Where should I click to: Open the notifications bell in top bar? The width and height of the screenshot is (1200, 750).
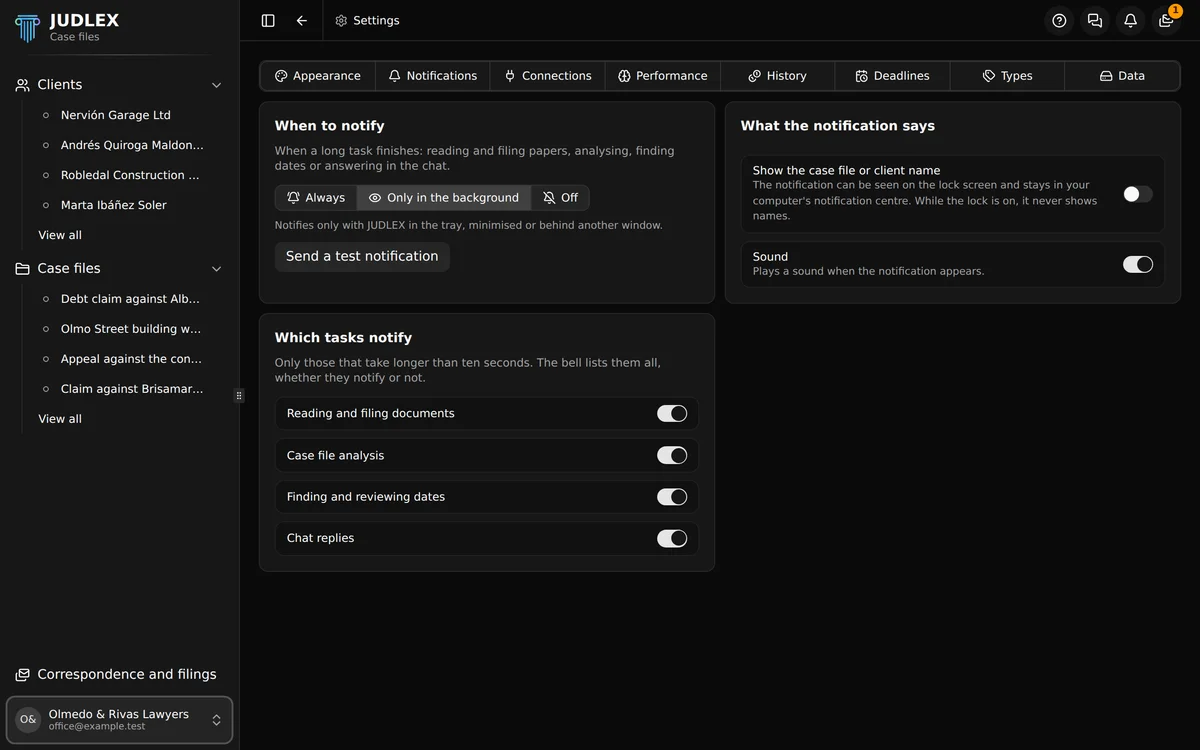click(1130, 20)
